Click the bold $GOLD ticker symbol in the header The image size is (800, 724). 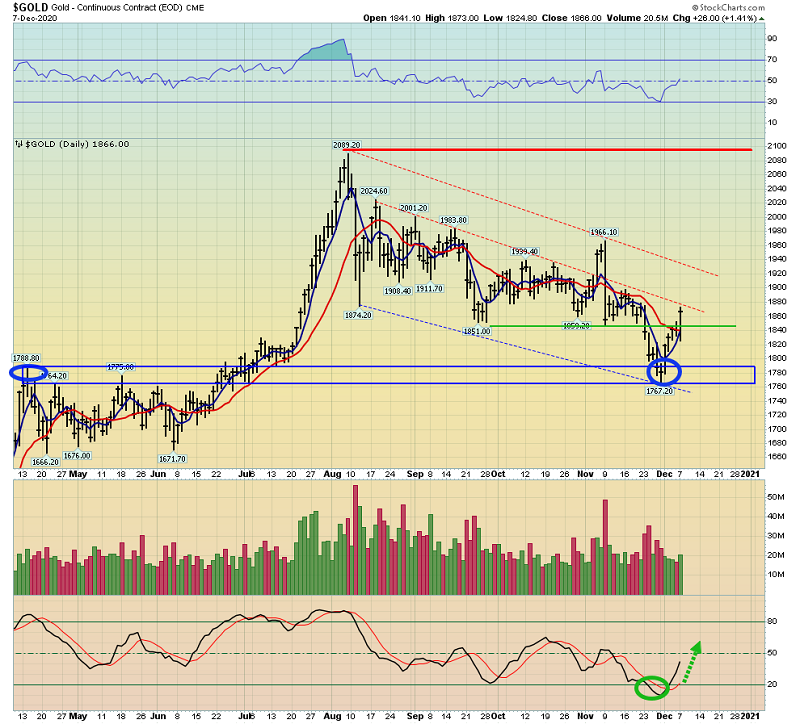coord(31,7)
